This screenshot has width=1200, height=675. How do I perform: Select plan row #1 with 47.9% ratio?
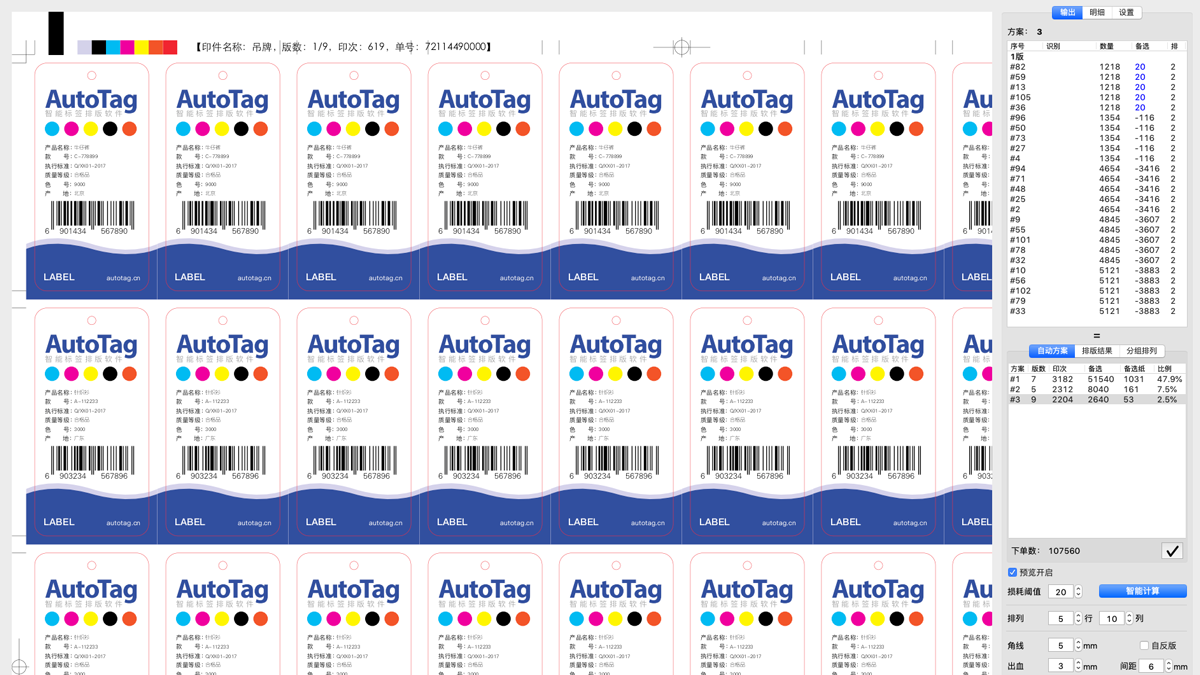point(1097,380)
